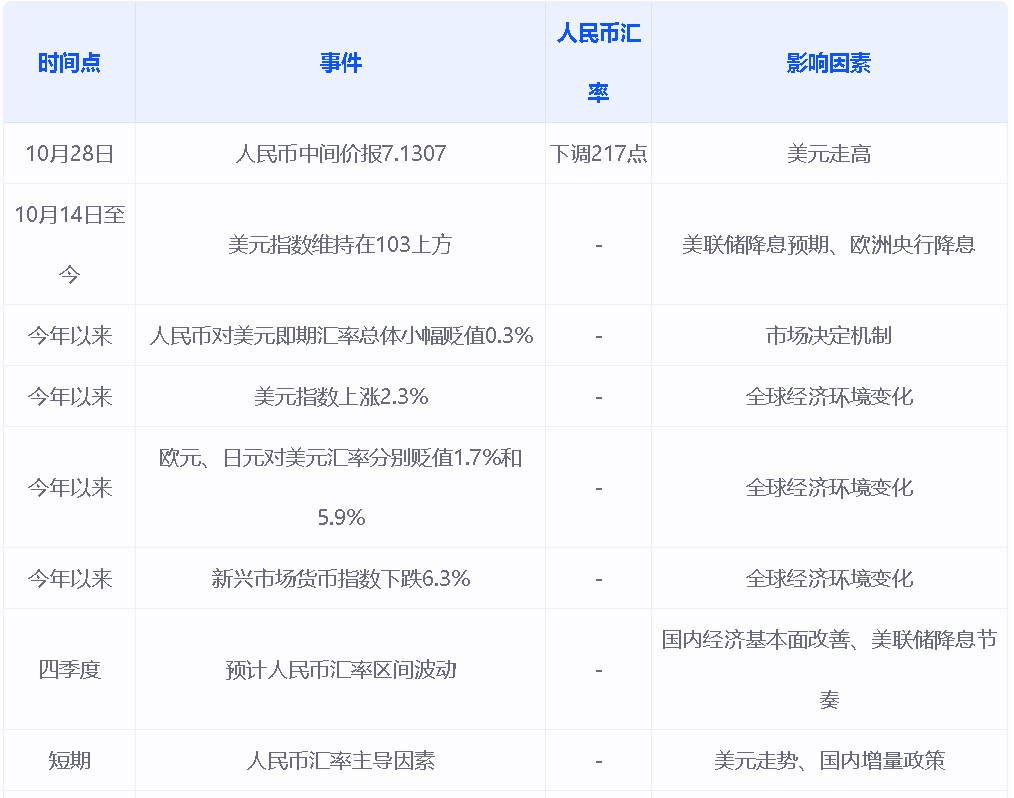Screen dimensions: 1014x798
Task: Select the 预计人民币汇率区间波动 event cell
Action: [x=340, y=670]
